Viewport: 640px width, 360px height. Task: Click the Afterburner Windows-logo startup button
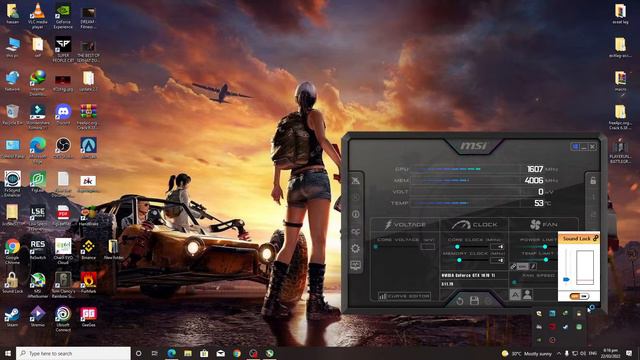(x=575, y=147)
